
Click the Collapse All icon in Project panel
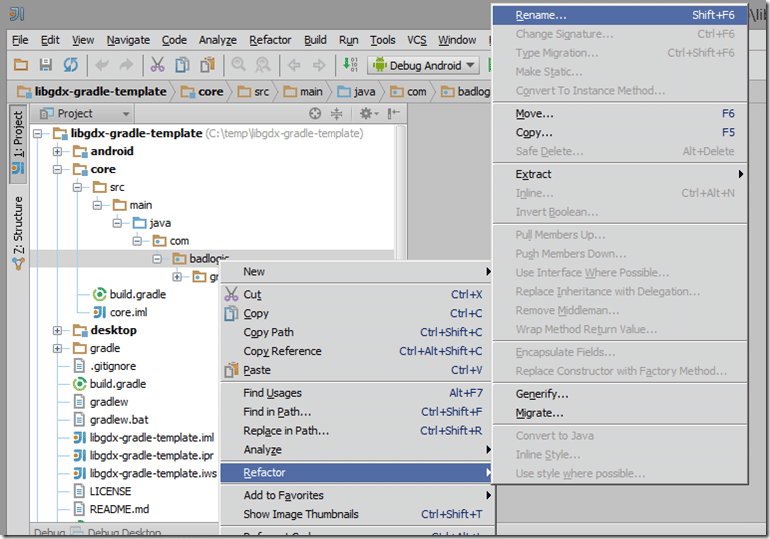[x=336, y=114]
